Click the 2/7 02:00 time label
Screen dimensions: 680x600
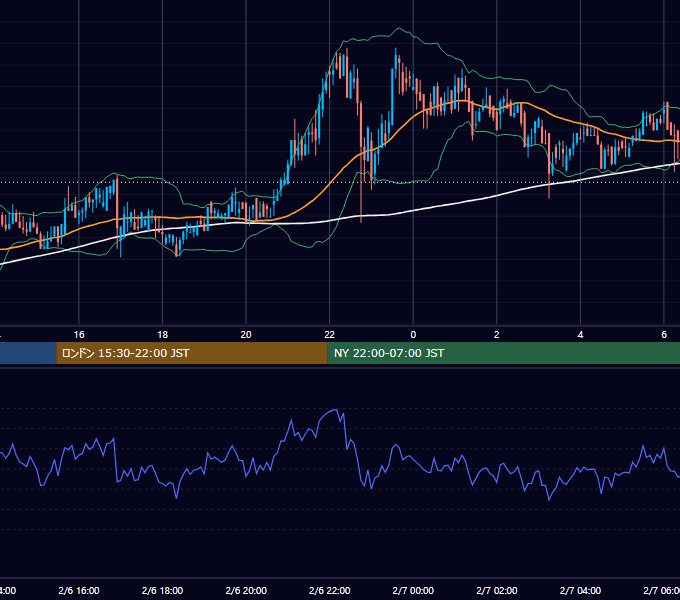click(497, 590)
